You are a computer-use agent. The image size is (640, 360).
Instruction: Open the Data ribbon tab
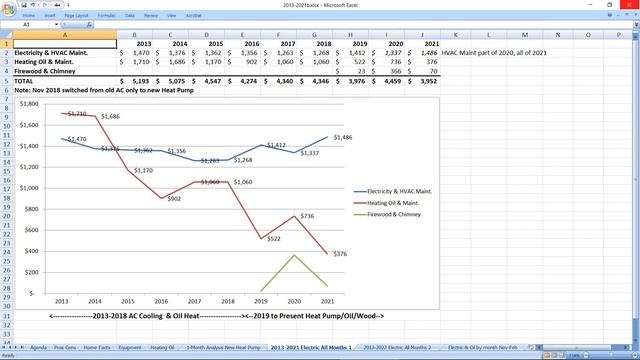tap(130, 16)
